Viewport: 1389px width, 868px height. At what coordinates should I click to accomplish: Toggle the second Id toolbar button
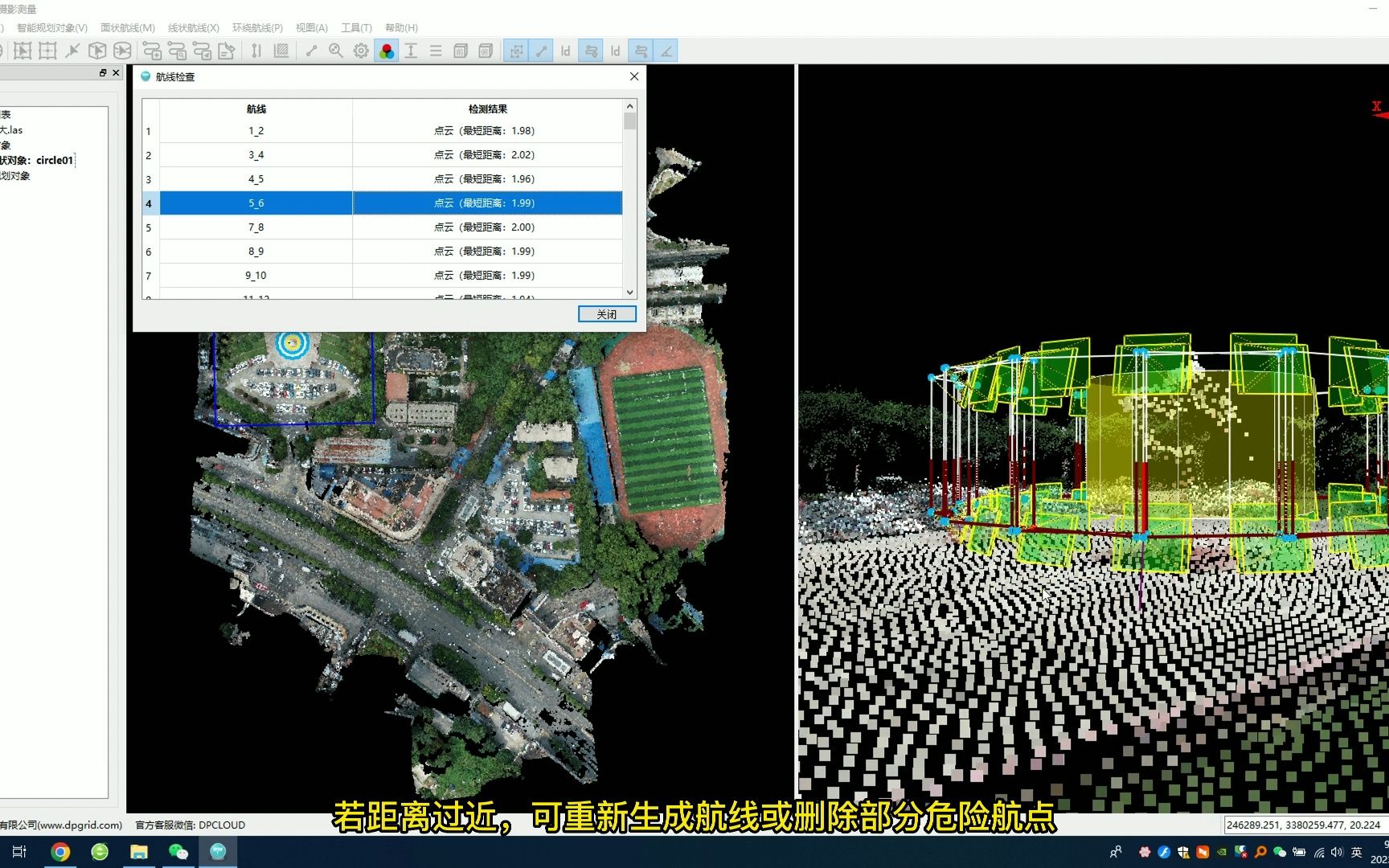(x=616, y=51)
